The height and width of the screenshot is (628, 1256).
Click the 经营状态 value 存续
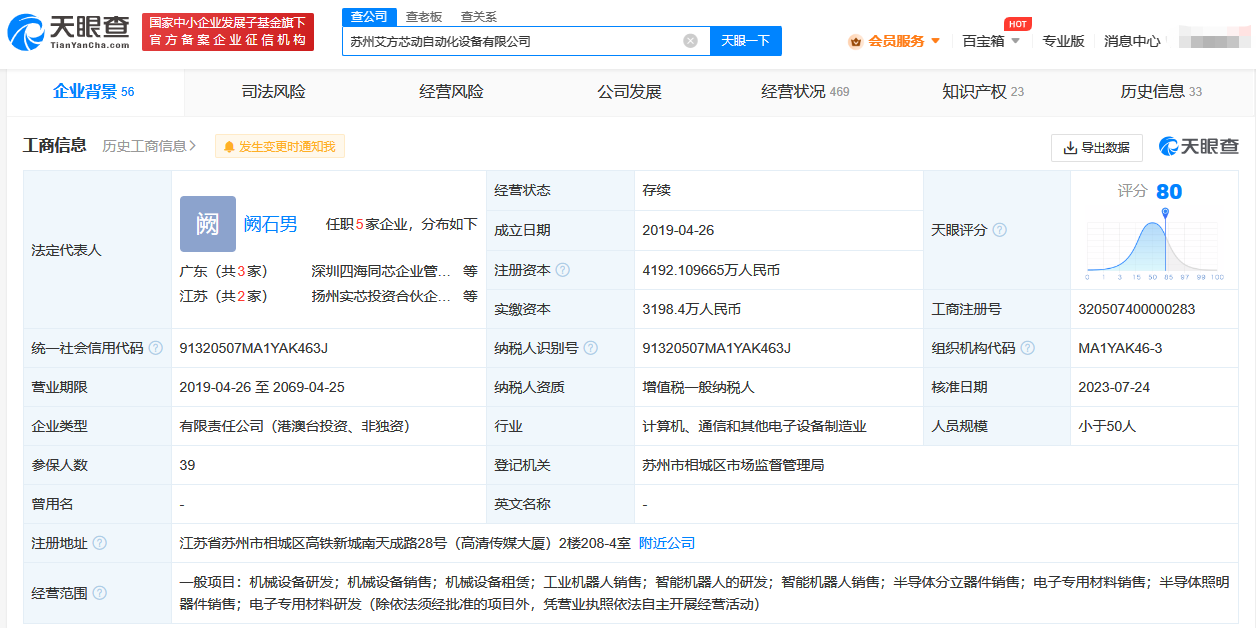(x=656, y=190)
